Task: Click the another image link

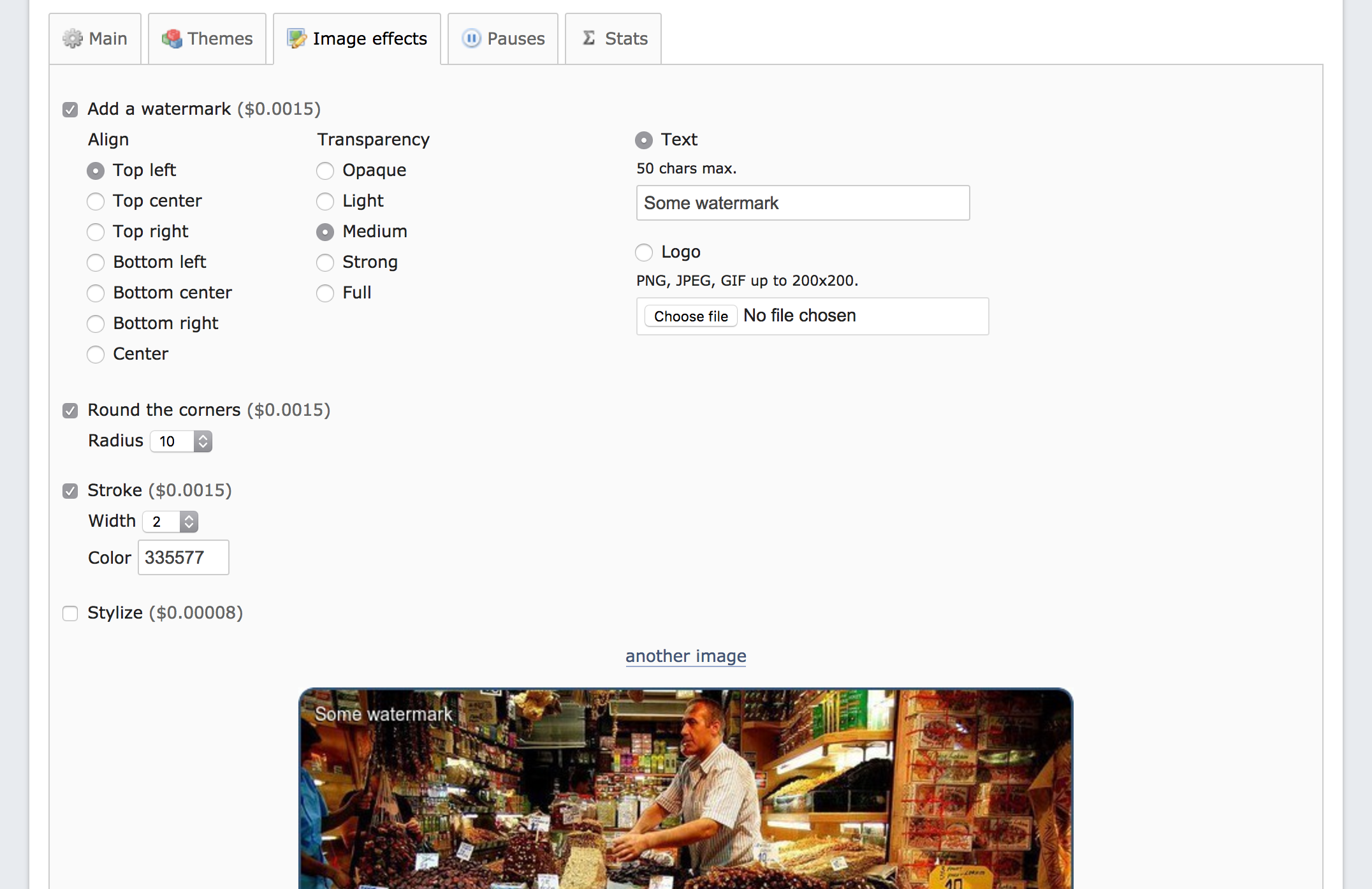Action: pos(685,656)
